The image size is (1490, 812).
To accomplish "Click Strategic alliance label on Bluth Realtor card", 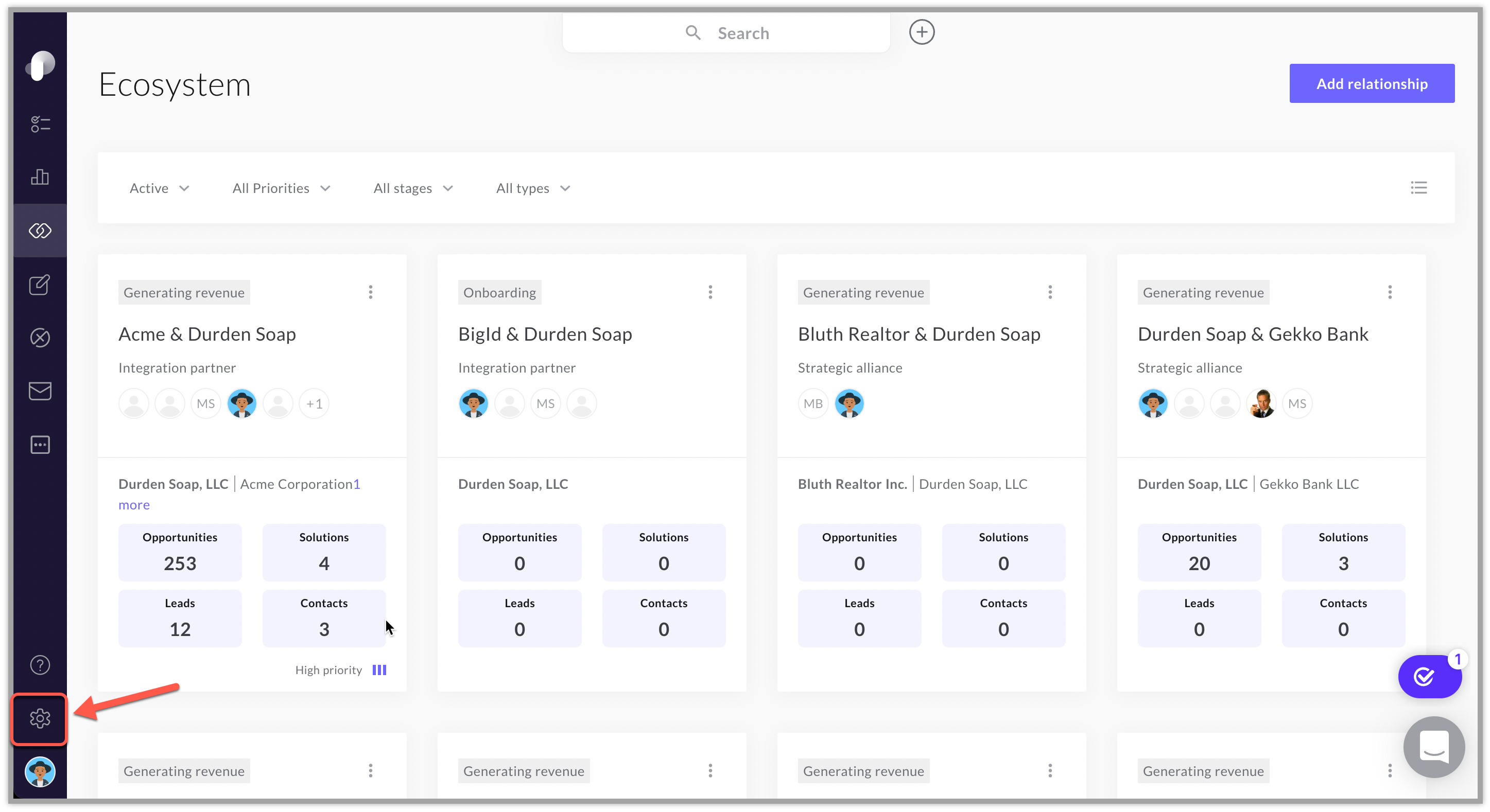I will [x=850, y=367].
